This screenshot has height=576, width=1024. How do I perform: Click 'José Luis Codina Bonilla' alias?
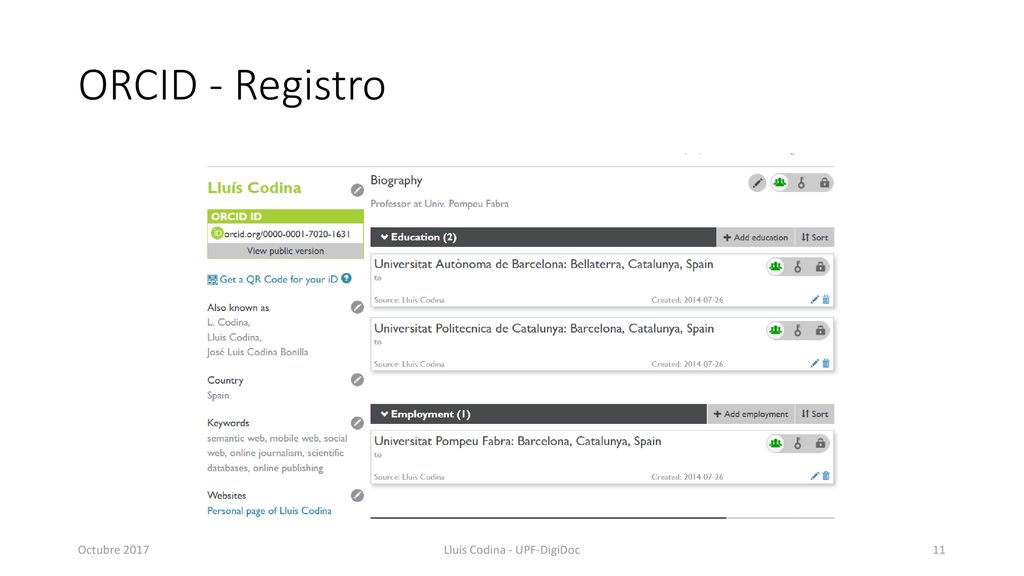click(x=257, y=352)
